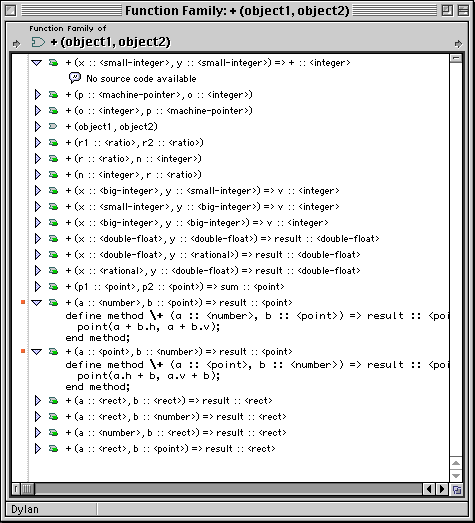
Task: Click the right arrow at header's far end
Action: pyautogui.click(x=458, y=44)
